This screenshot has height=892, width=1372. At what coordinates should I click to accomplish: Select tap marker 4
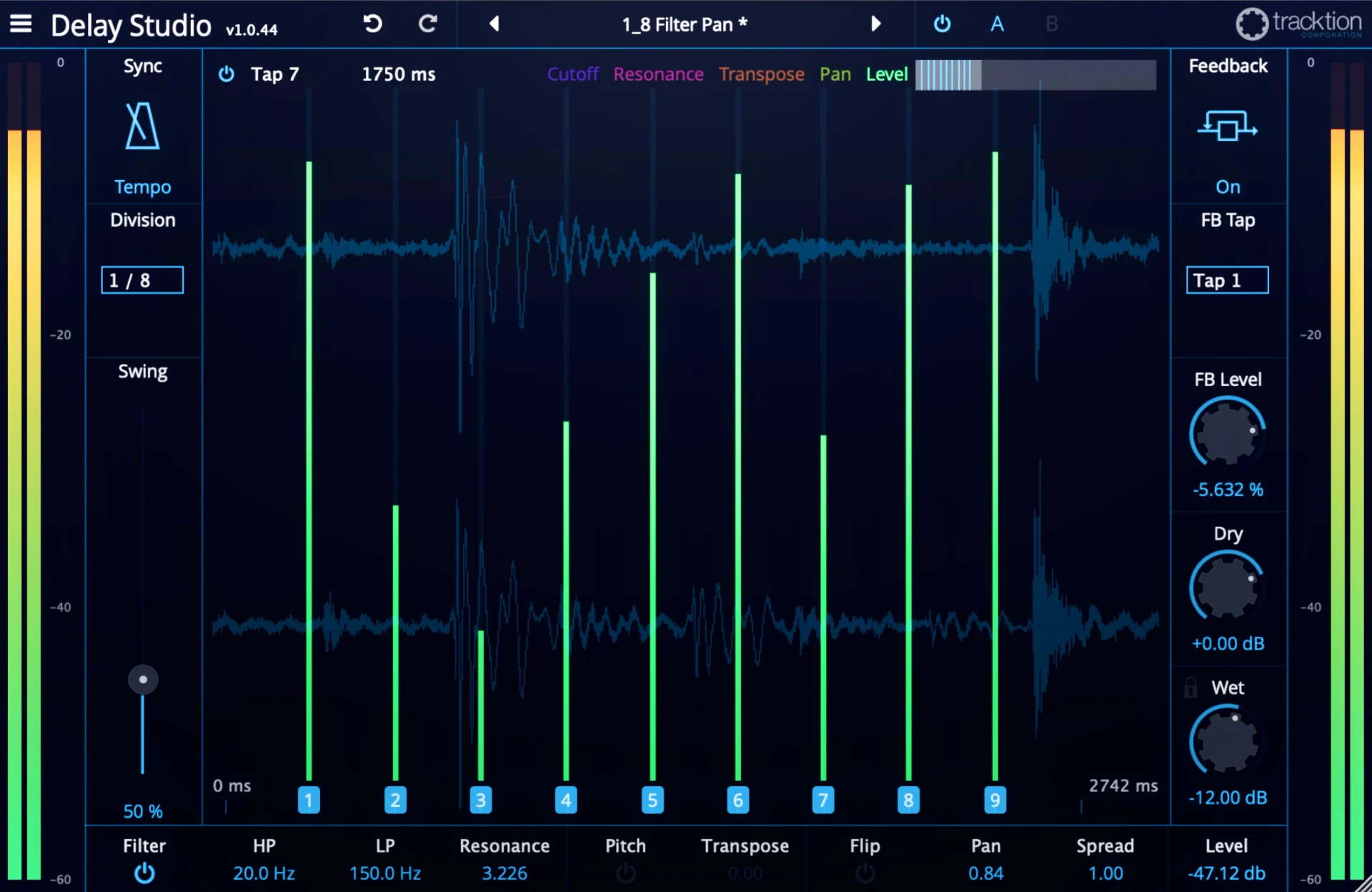pos(566,800)
